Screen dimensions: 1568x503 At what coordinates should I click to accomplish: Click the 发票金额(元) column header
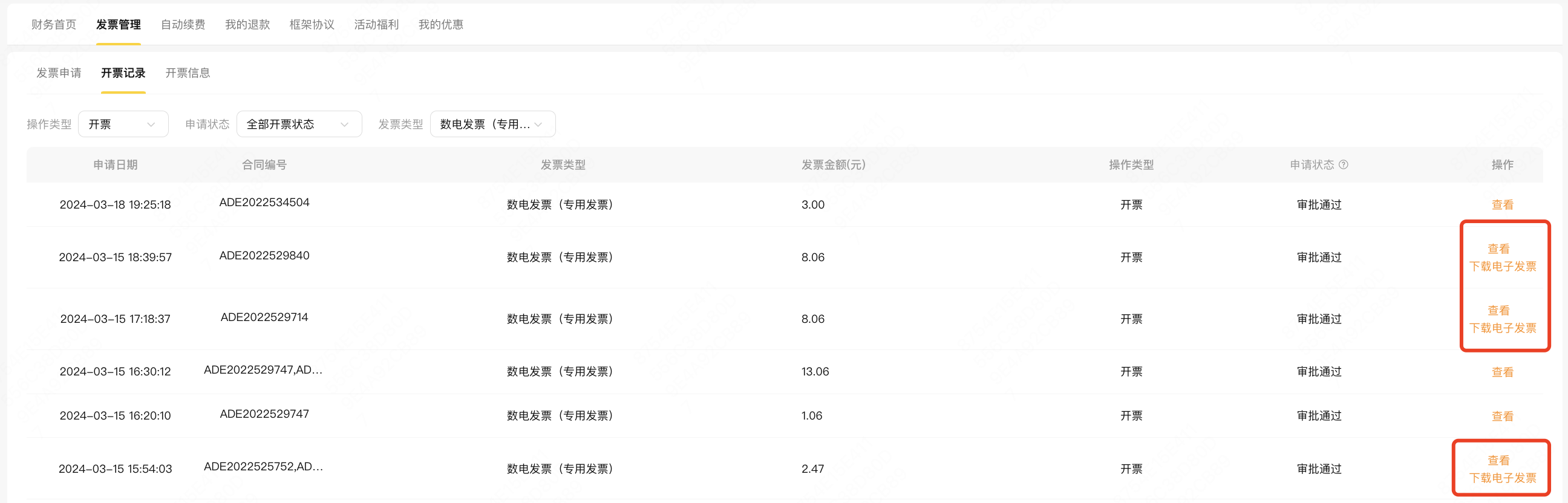[834, 165]
